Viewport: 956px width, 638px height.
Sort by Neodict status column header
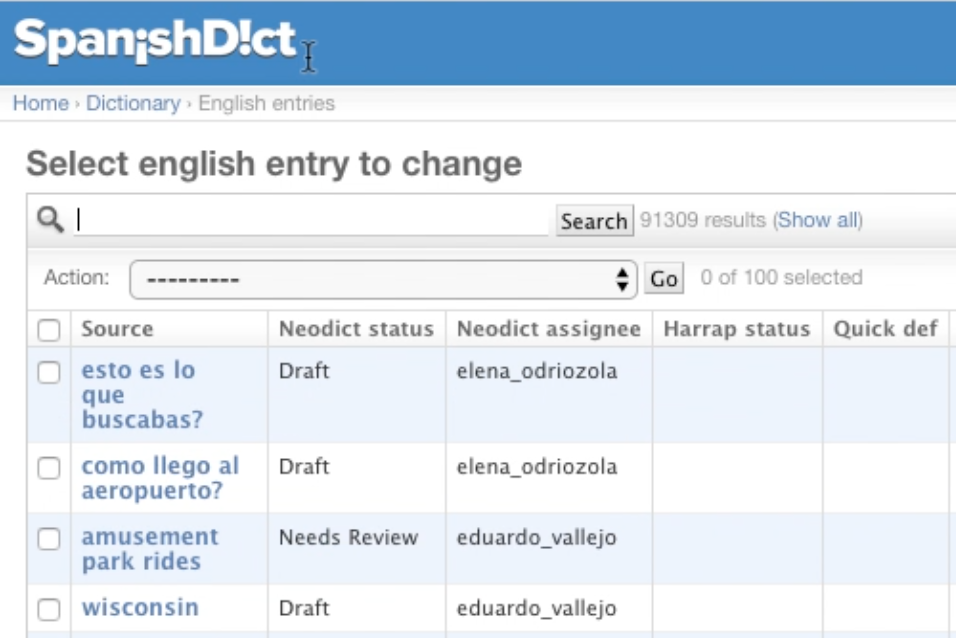[356, 329]
